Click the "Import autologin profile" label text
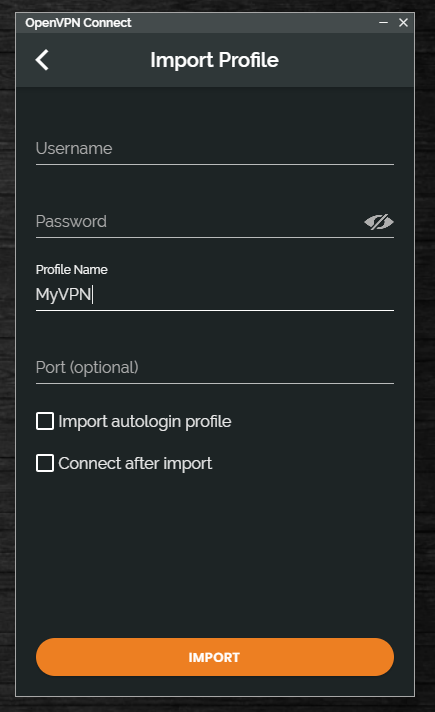 pos(145,421)
